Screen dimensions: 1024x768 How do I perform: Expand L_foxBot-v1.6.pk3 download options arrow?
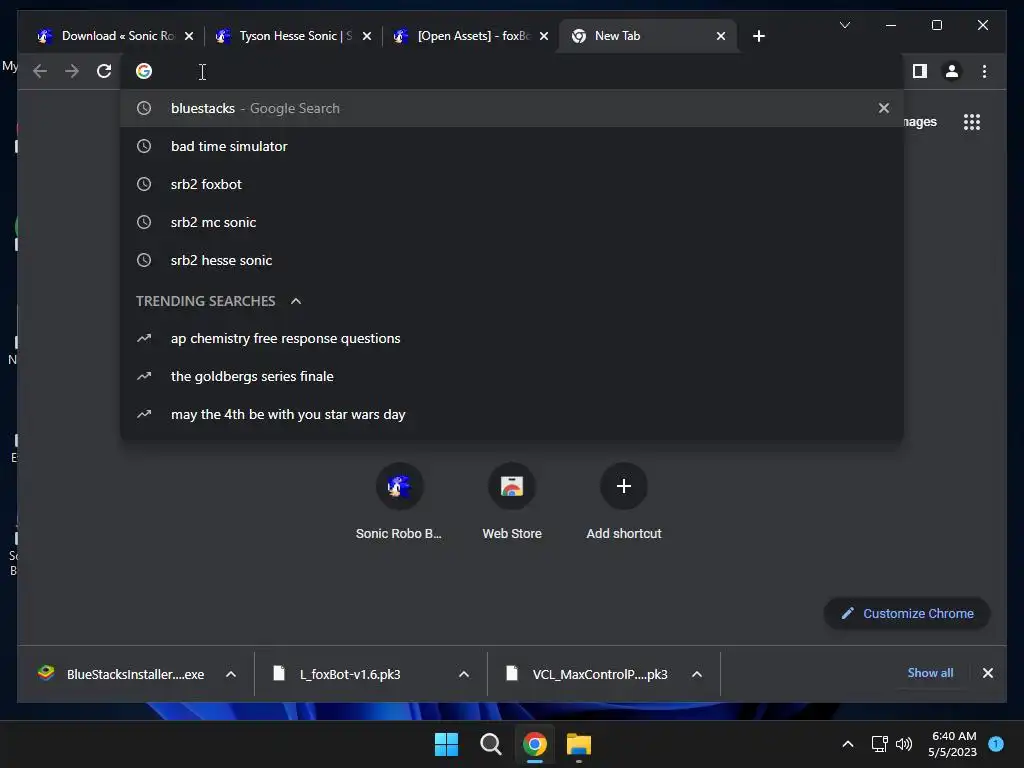[464, 674]
